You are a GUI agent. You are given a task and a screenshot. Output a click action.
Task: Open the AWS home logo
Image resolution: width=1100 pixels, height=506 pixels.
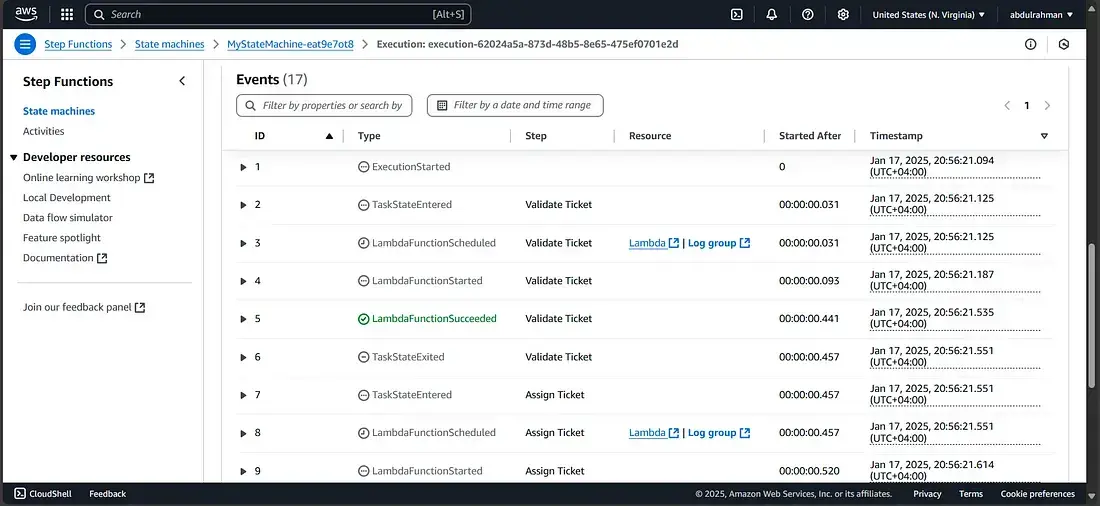[x=27, y=14]
